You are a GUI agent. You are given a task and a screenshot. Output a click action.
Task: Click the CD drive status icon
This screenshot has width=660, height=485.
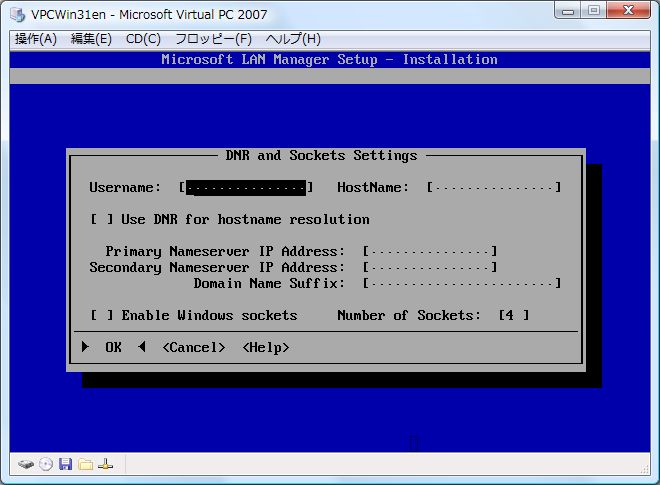coord(46,464)
